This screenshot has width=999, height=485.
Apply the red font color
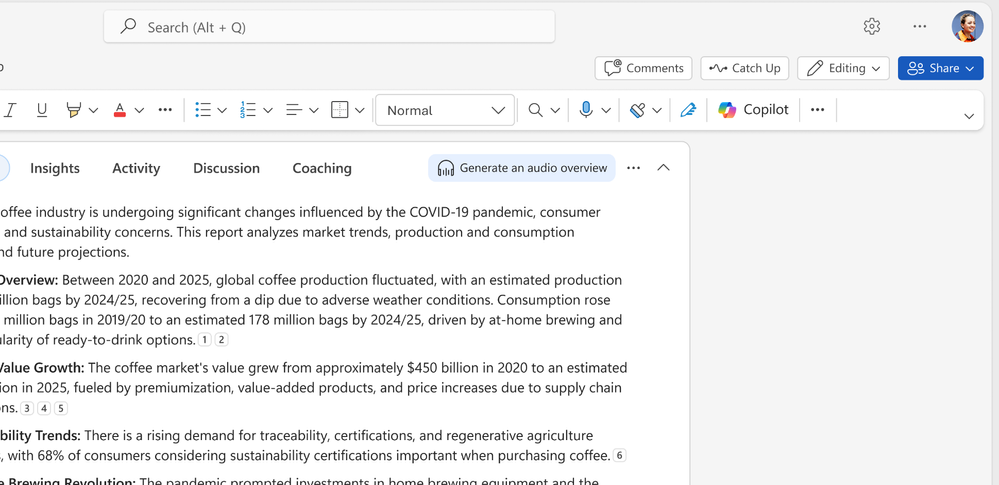(120, 110)
